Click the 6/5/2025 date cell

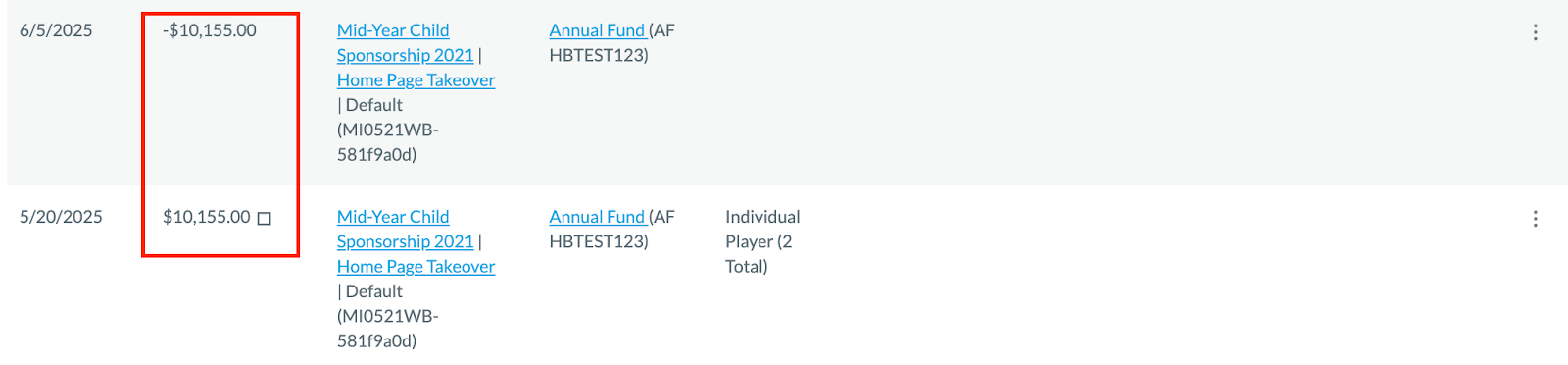(x=56, y=30)
